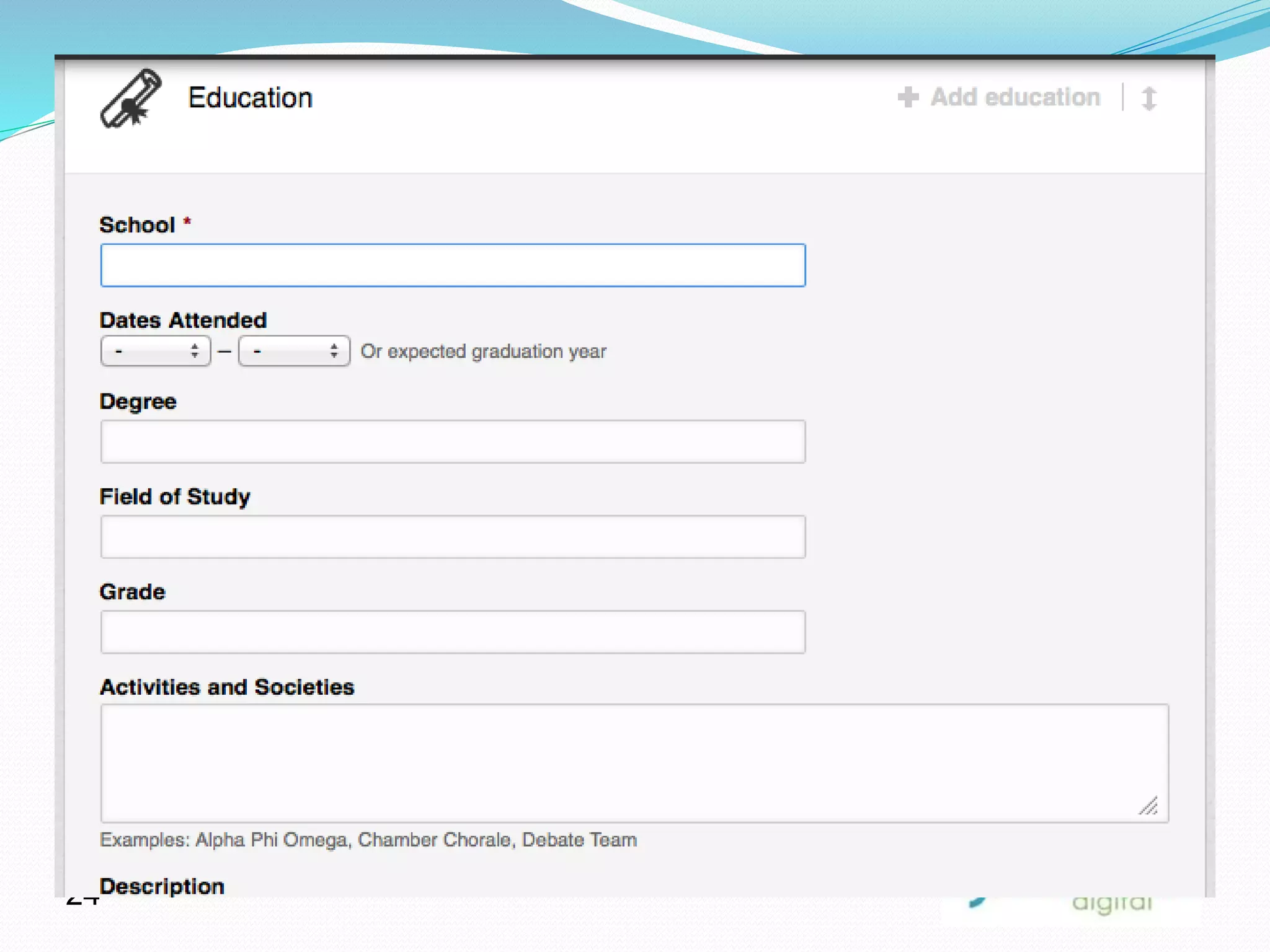Click the stepper arrows on first date select

click(x=195, y=351)
